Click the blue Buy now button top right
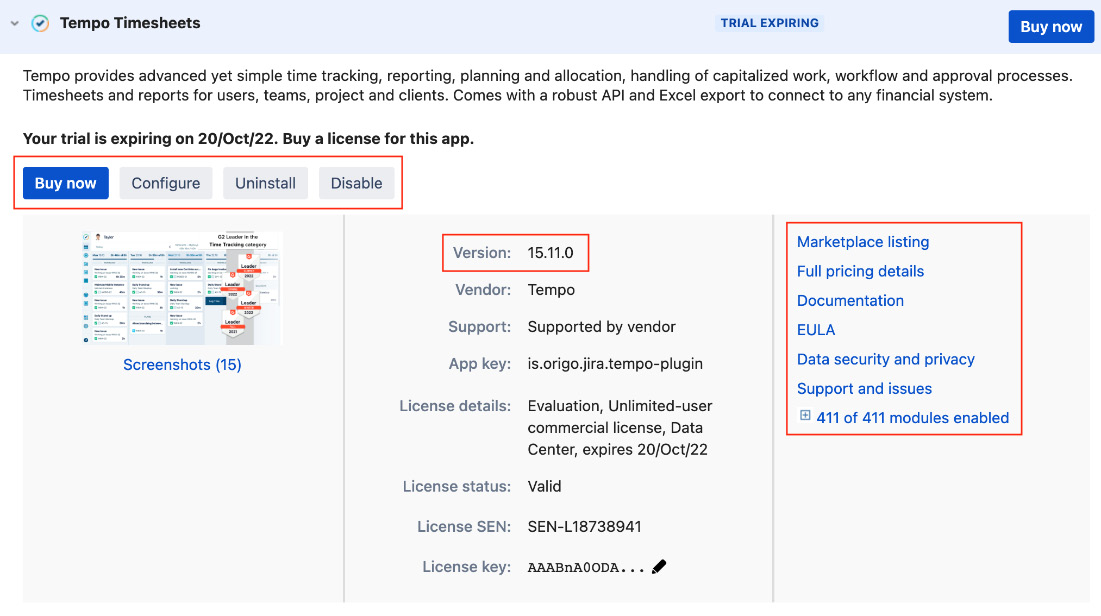The height and width of the screenshot is (616, 1101). pos(1051,26)
